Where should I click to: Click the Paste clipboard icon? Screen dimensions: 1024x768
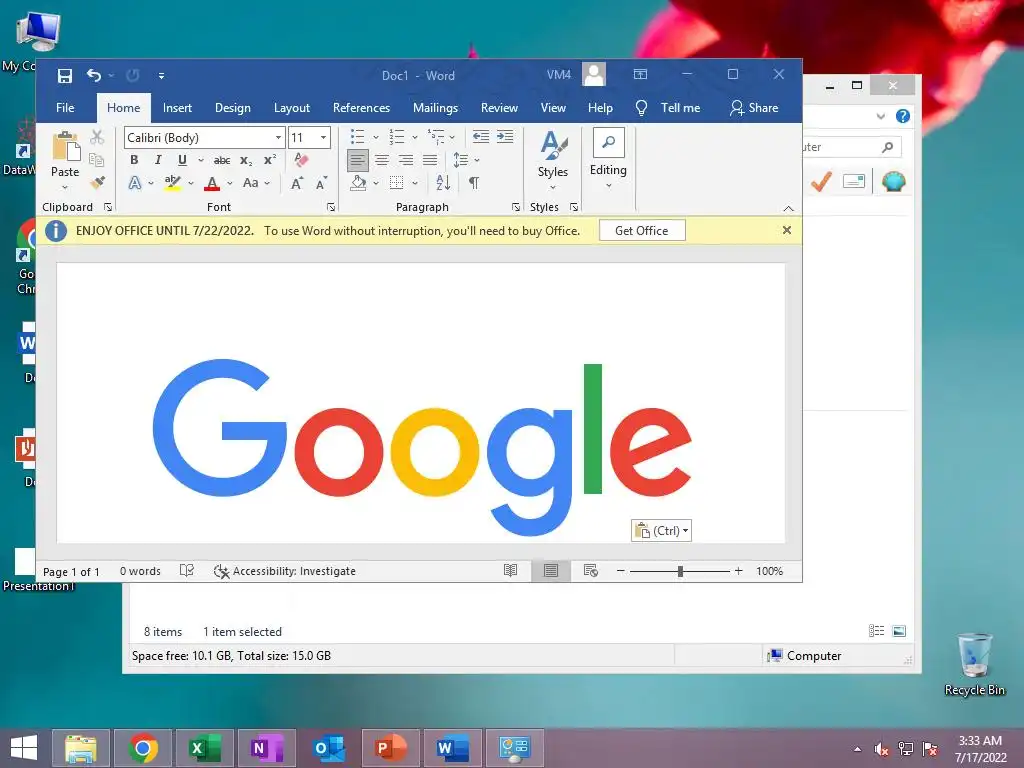click(65, 146)
